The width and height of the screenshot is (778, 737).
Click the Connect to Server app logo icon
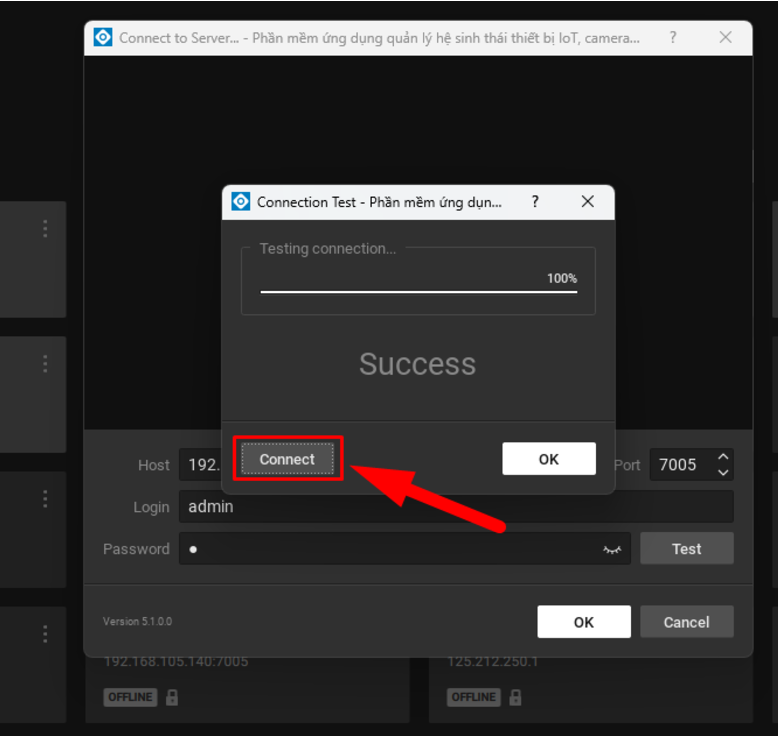103,38
